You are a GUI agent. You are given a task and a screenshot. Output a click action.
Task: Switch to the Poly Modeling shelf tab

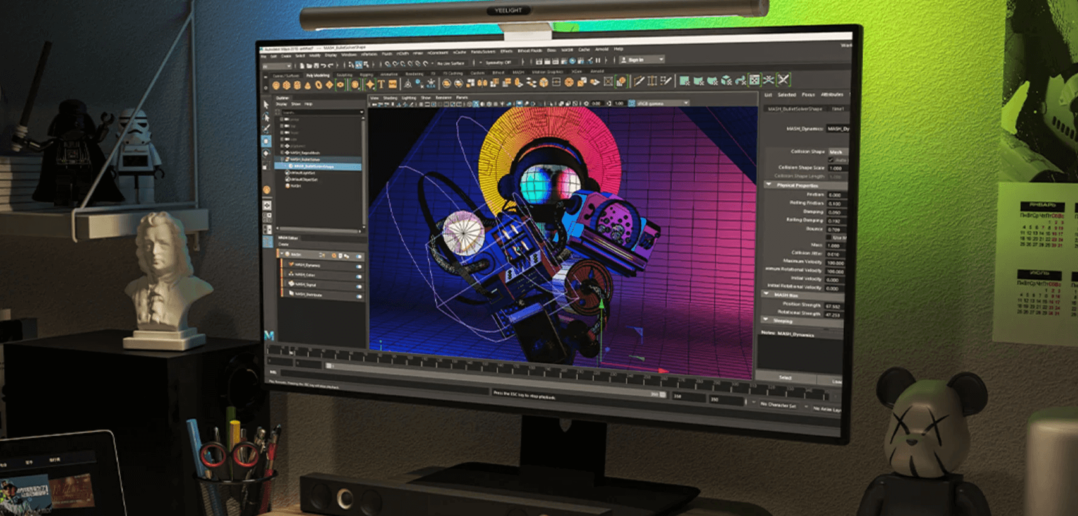320,74
